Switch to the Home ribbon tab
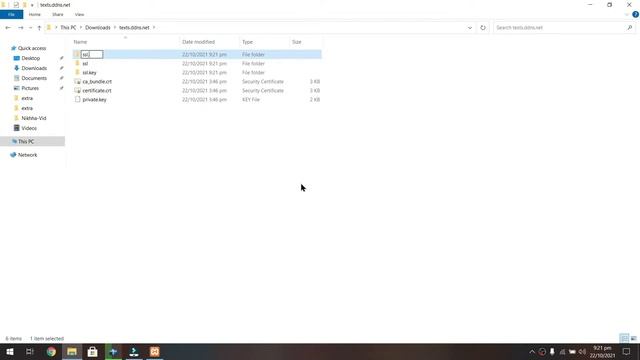Screen dimensions: 640x360 pos(35,15)
